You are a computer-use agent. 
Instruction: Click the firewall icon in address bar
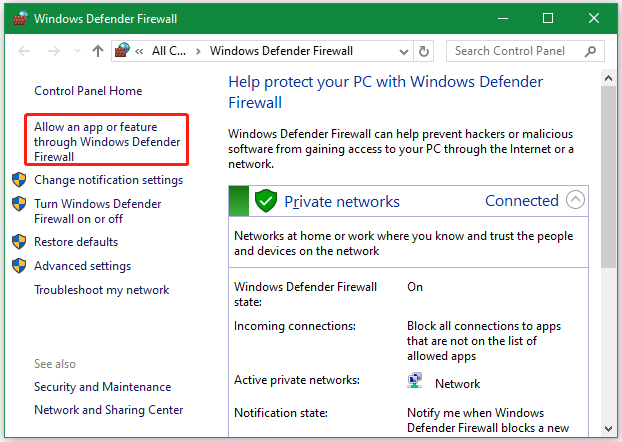coord(122,50)
